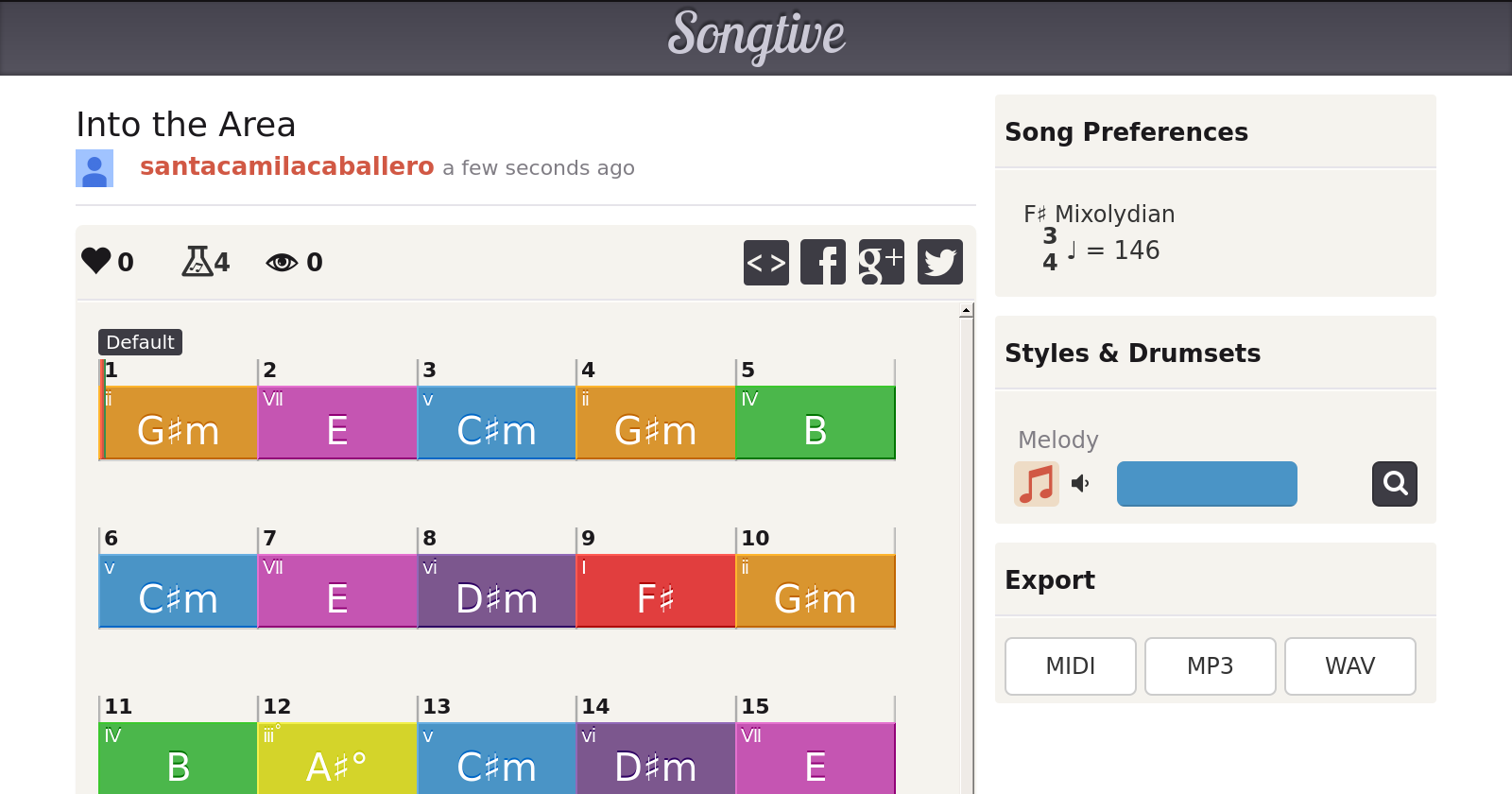This screenshot has width=1512, height=794.
Task: Export the song as MIDI
Action: 1070,666
